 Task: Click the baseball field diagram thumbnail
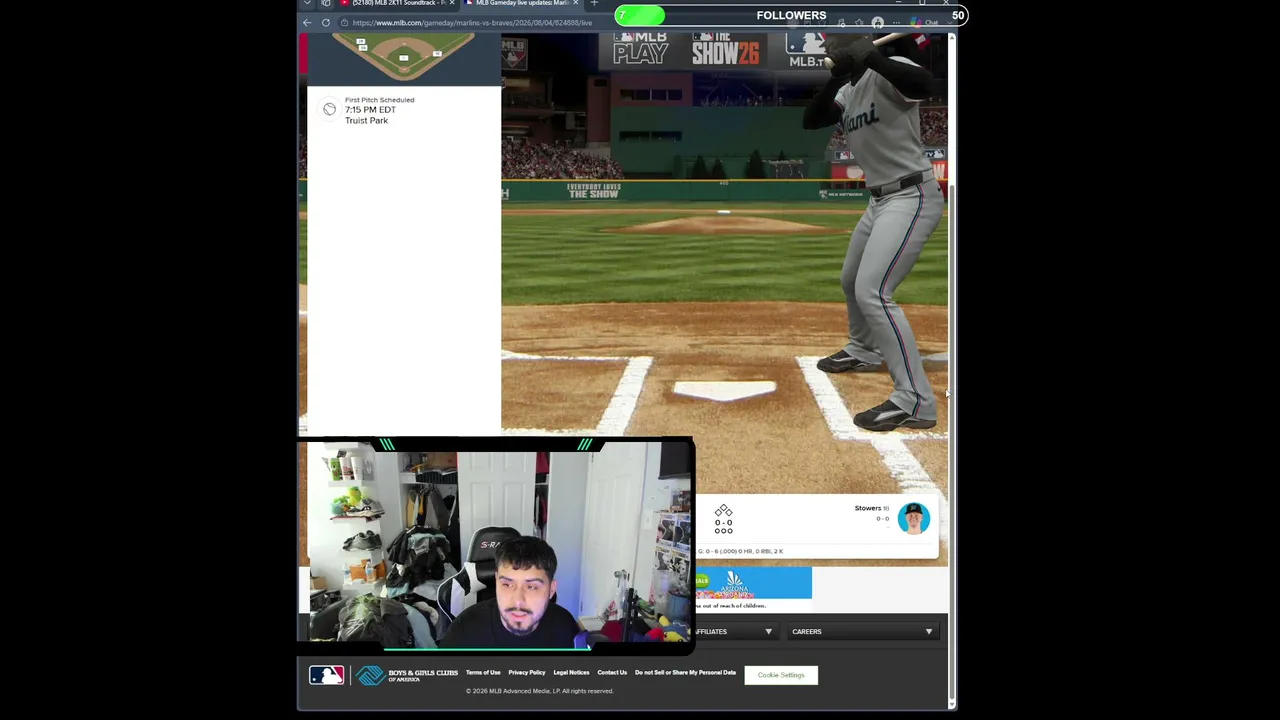pos(403,56)
